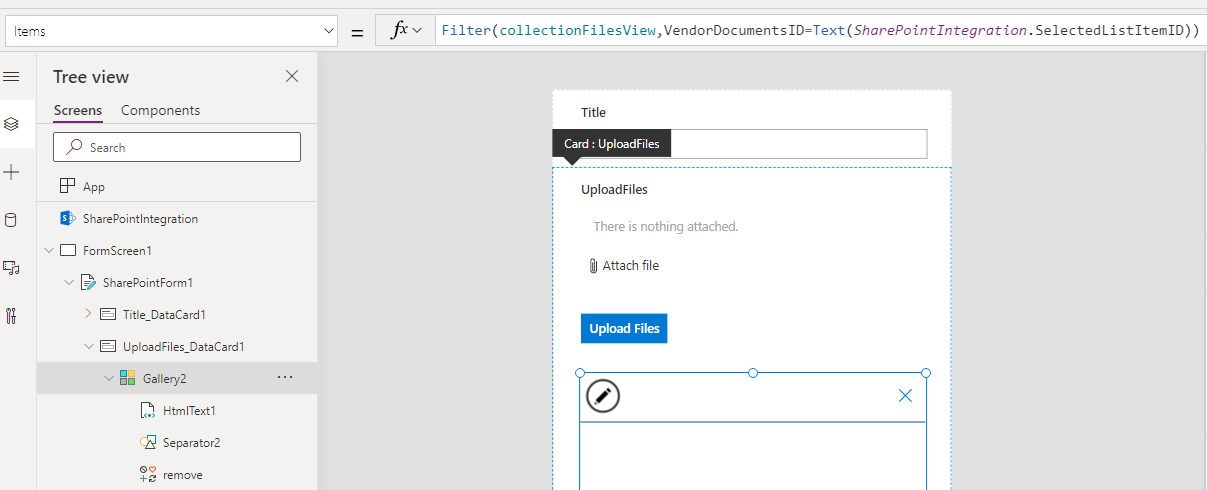This screenshot has width=1207, height=490.
Task: Open the Media icon in left rail
Action: pos(12,268)
